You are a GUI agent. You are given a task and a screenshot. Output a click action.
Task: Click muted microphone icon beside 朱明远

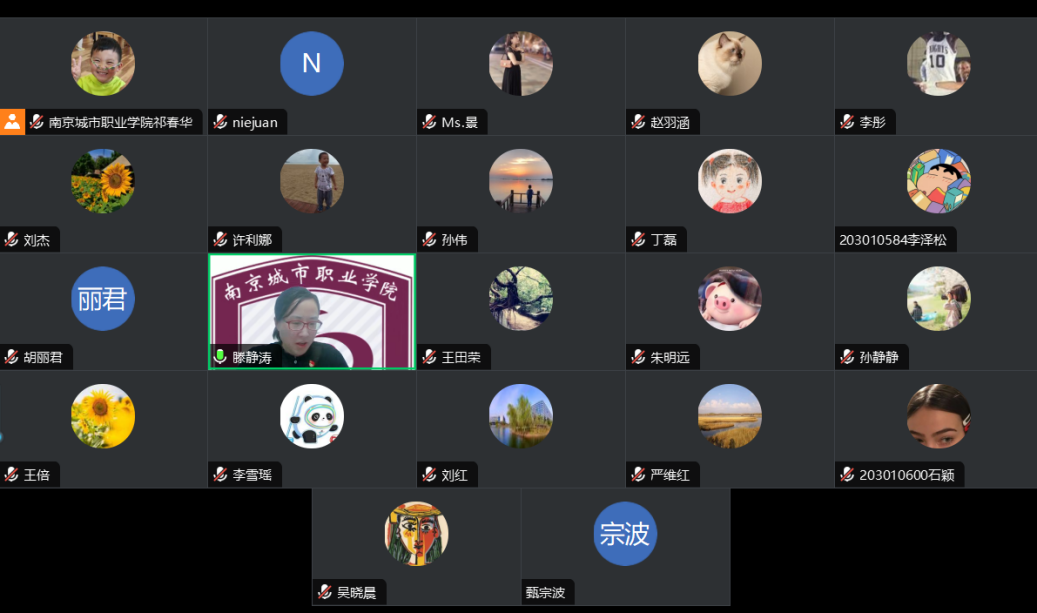pos(638,357)
